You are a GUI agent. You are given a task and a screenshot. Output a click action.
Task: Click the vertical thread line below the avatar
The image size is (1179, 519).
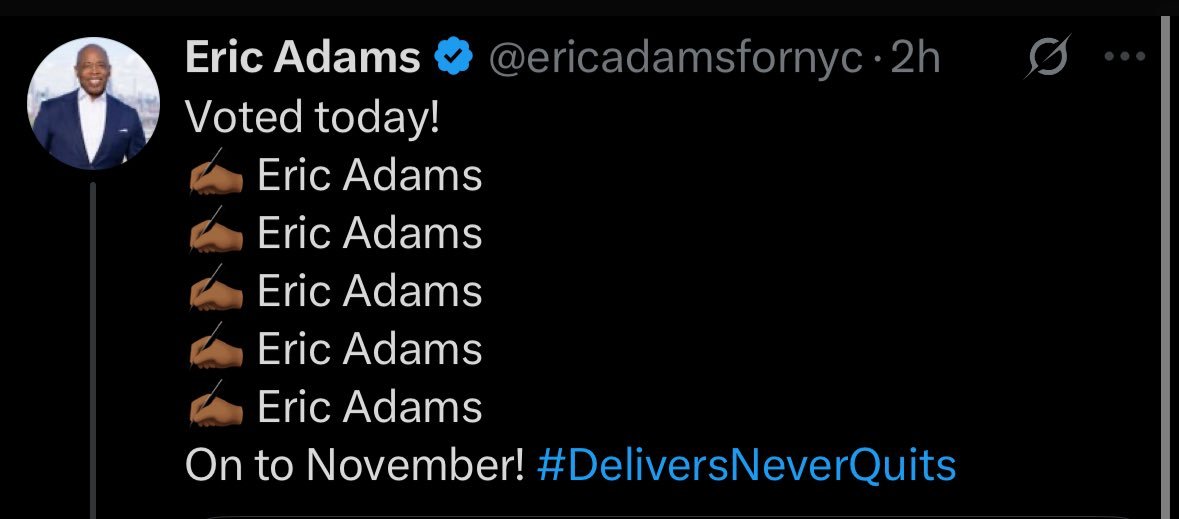tap(93, 351)
